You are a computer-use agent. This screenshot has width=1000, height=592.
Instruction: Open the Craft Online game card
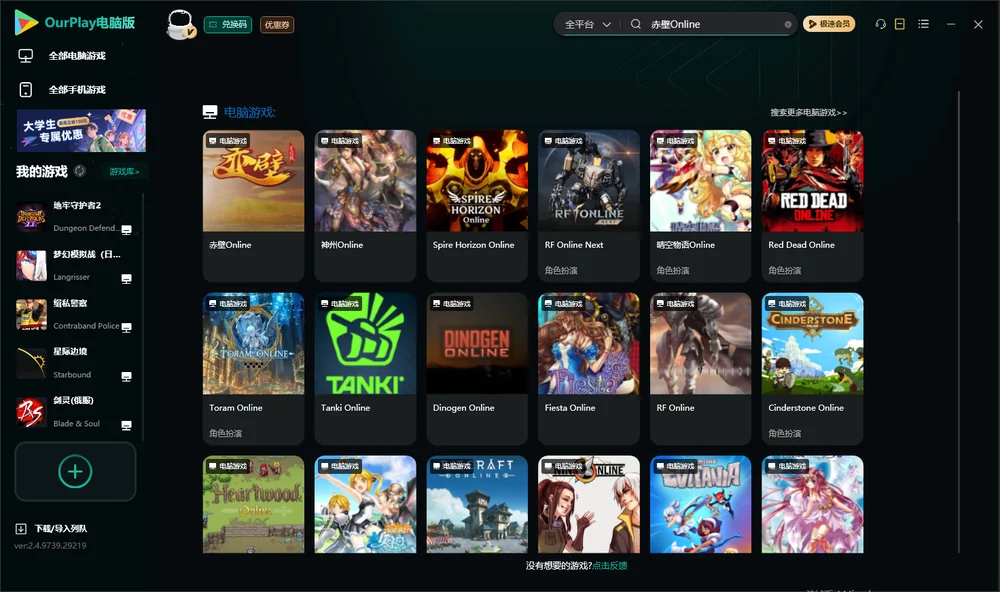[477, 504]
